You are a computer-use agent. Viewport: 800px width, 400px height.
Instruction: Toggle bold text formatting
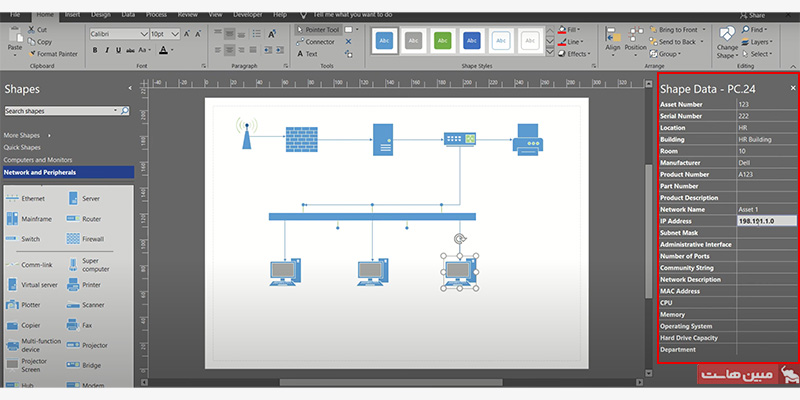click(93, 48)
